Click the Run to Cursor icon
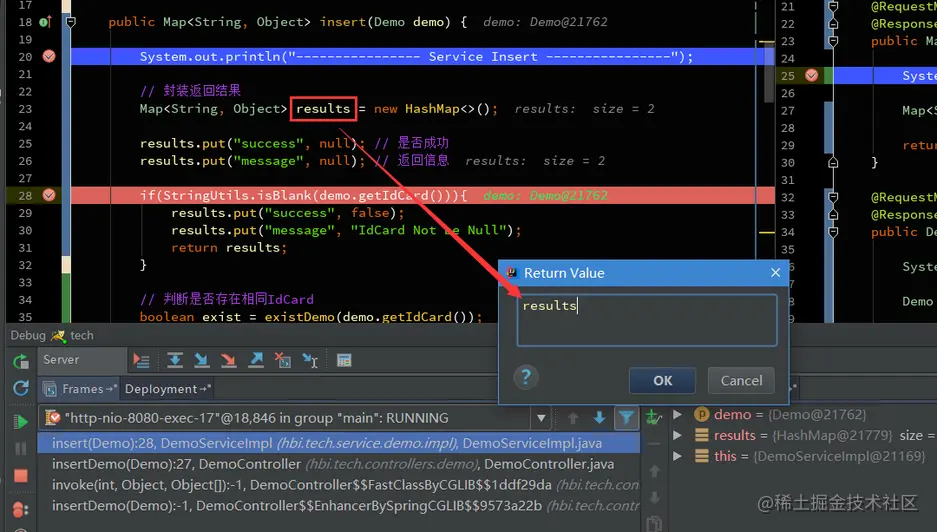The width and height of the screenshot is (937, 532). click(x=310, y=360)
